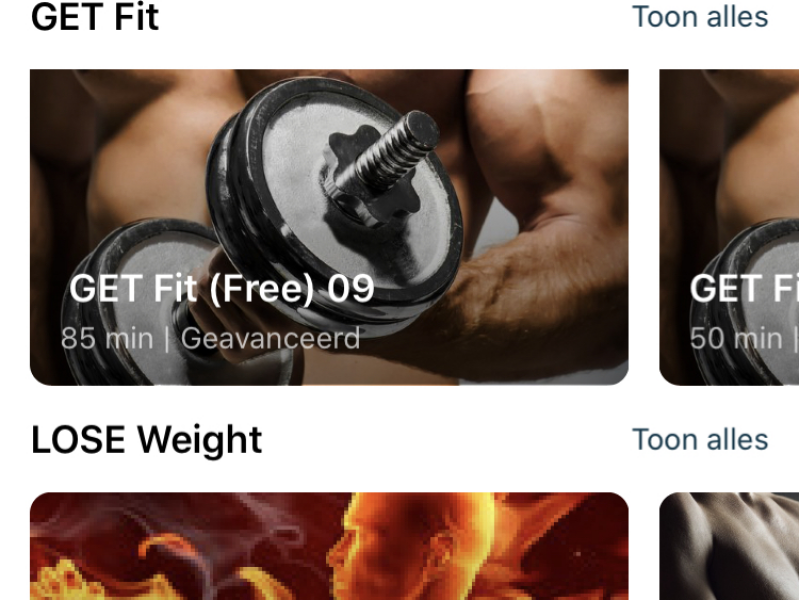Click Toon alles beside GET Fit heading
This screenshot has height=600, width=799.
pos(700,17)
